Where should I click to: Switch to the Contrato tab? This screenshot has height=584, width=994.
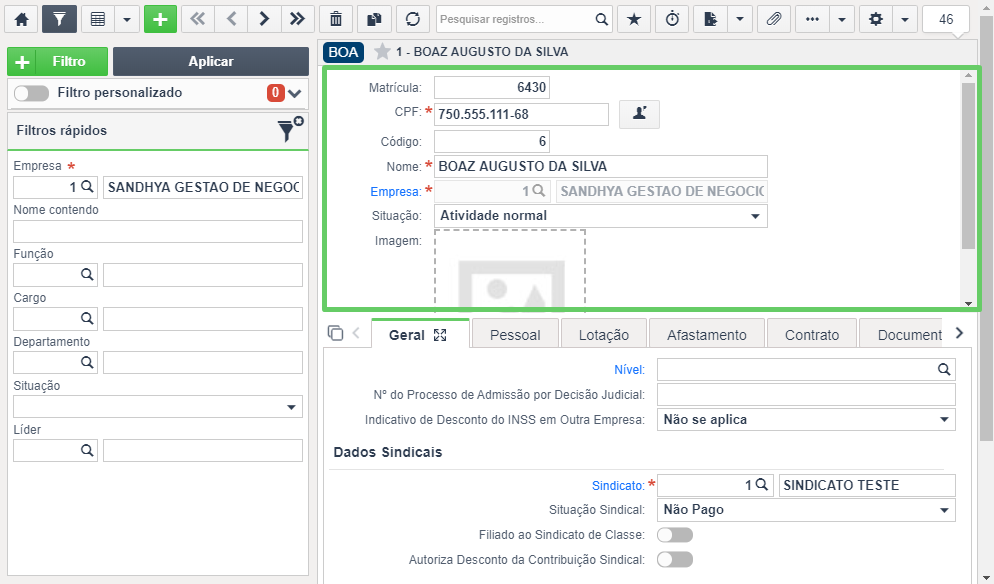[812, 334]
